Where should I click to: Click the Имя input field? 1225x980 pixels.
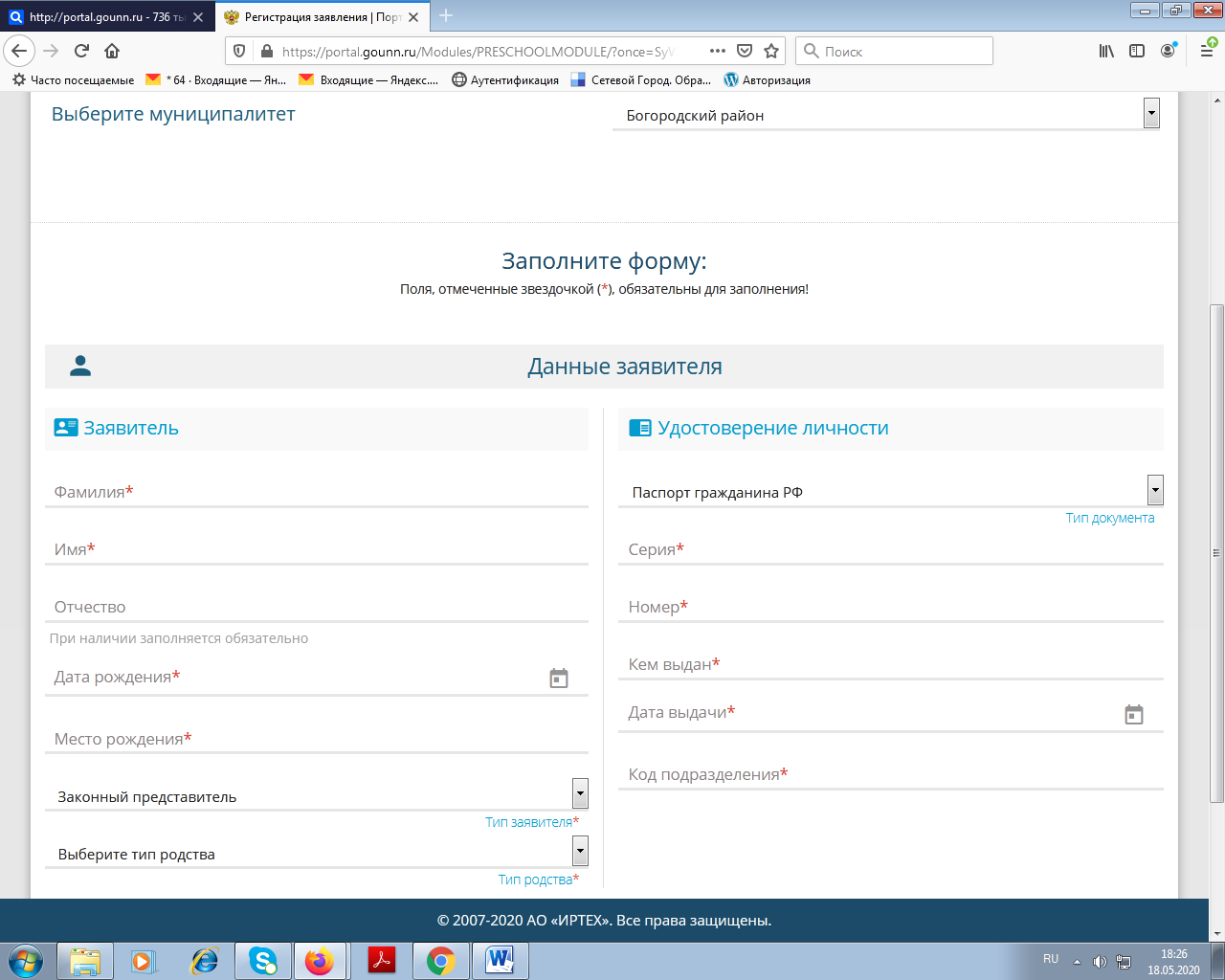[x=317, y=549]
